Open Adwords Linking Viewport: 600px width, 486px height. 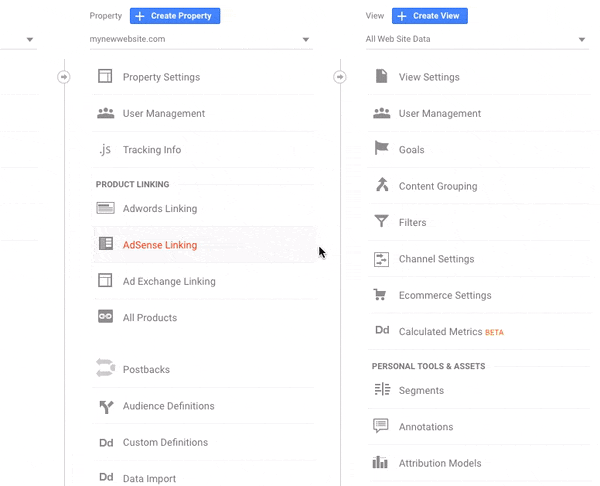coord(160,209)
